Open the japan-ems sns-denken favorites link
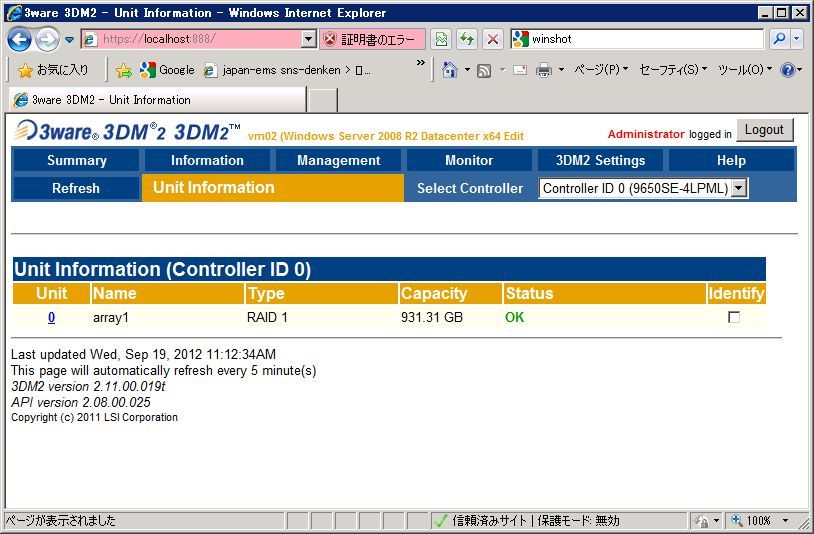 point(287,70)
